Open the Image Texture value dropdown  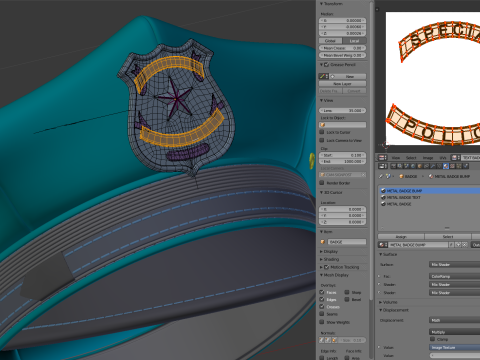pos(454,347)
